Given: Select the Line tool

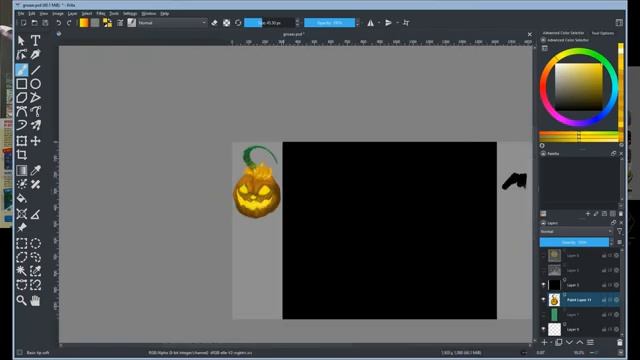Looking at the screenshot, I should (x=36, y=70).
